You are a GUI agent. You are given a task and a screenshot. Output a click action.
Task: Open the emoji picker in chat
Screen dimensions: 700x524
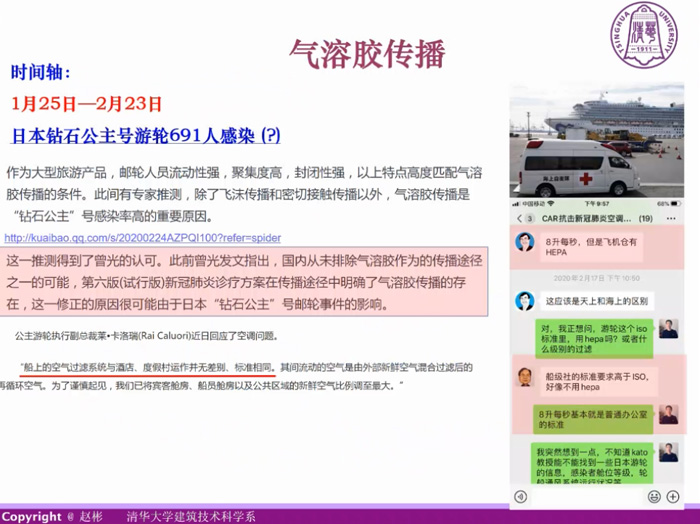(x=654, y=496)
